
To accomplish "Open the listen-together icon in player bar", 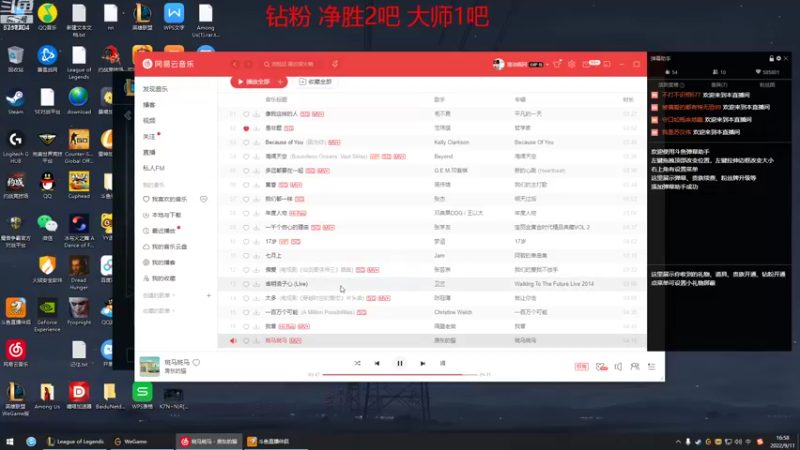I will coord(635,366).
